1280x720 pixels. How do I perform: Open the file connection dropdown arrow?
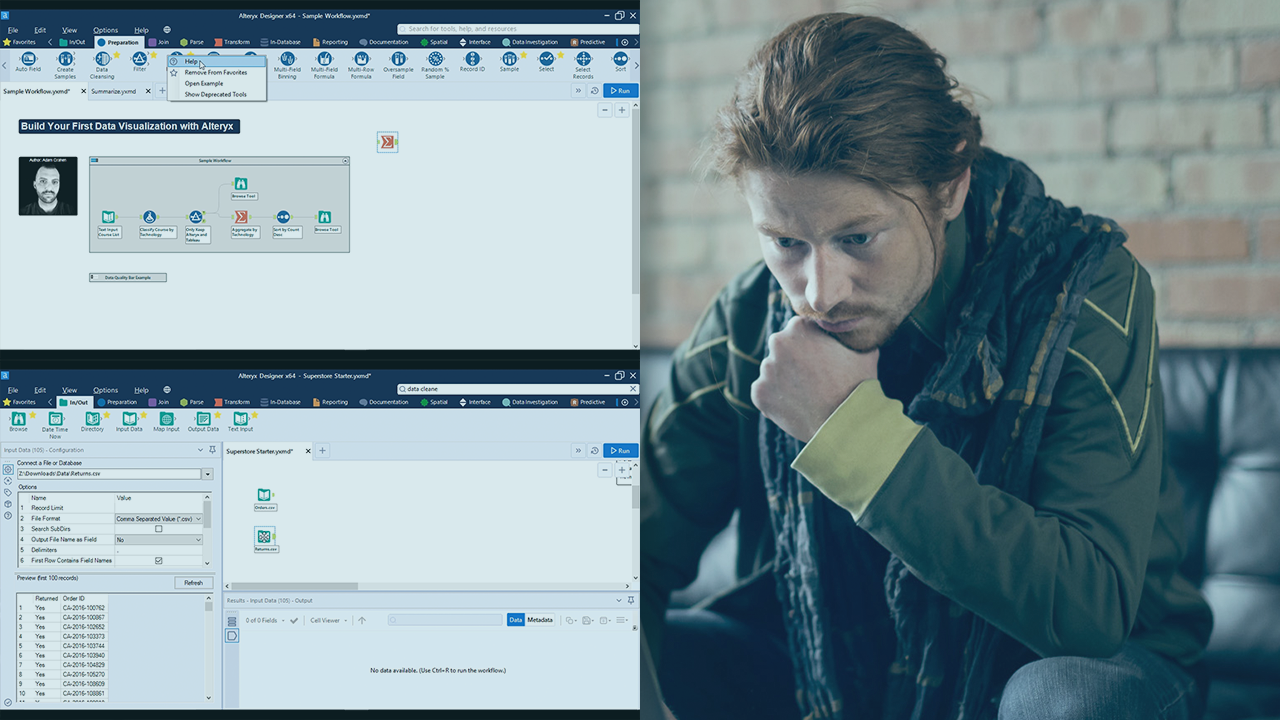pyautogui.click(x=207, y=474)
